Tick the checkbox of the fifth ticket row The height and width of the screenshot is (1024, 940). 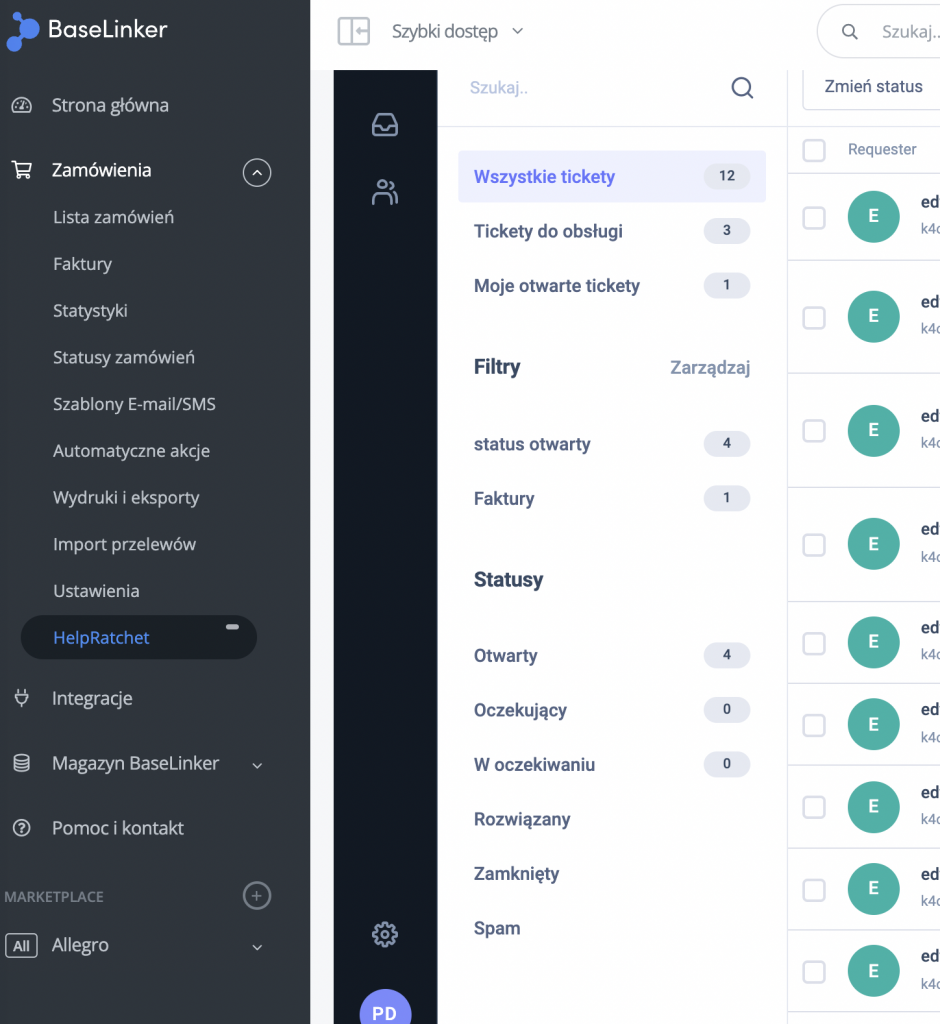[814, 644]
